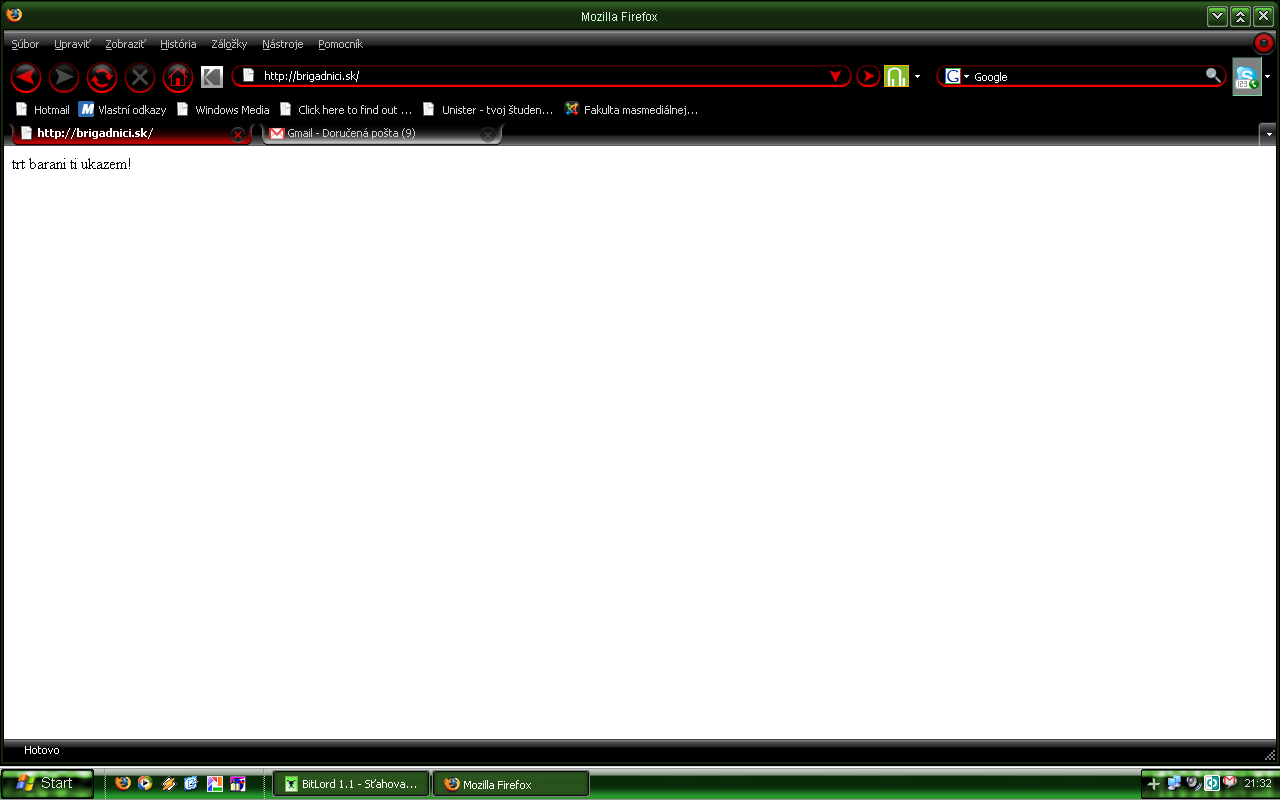Switch to BitLord in the taskbar
Screen dimensions: 1280x800
click(351, 785)
